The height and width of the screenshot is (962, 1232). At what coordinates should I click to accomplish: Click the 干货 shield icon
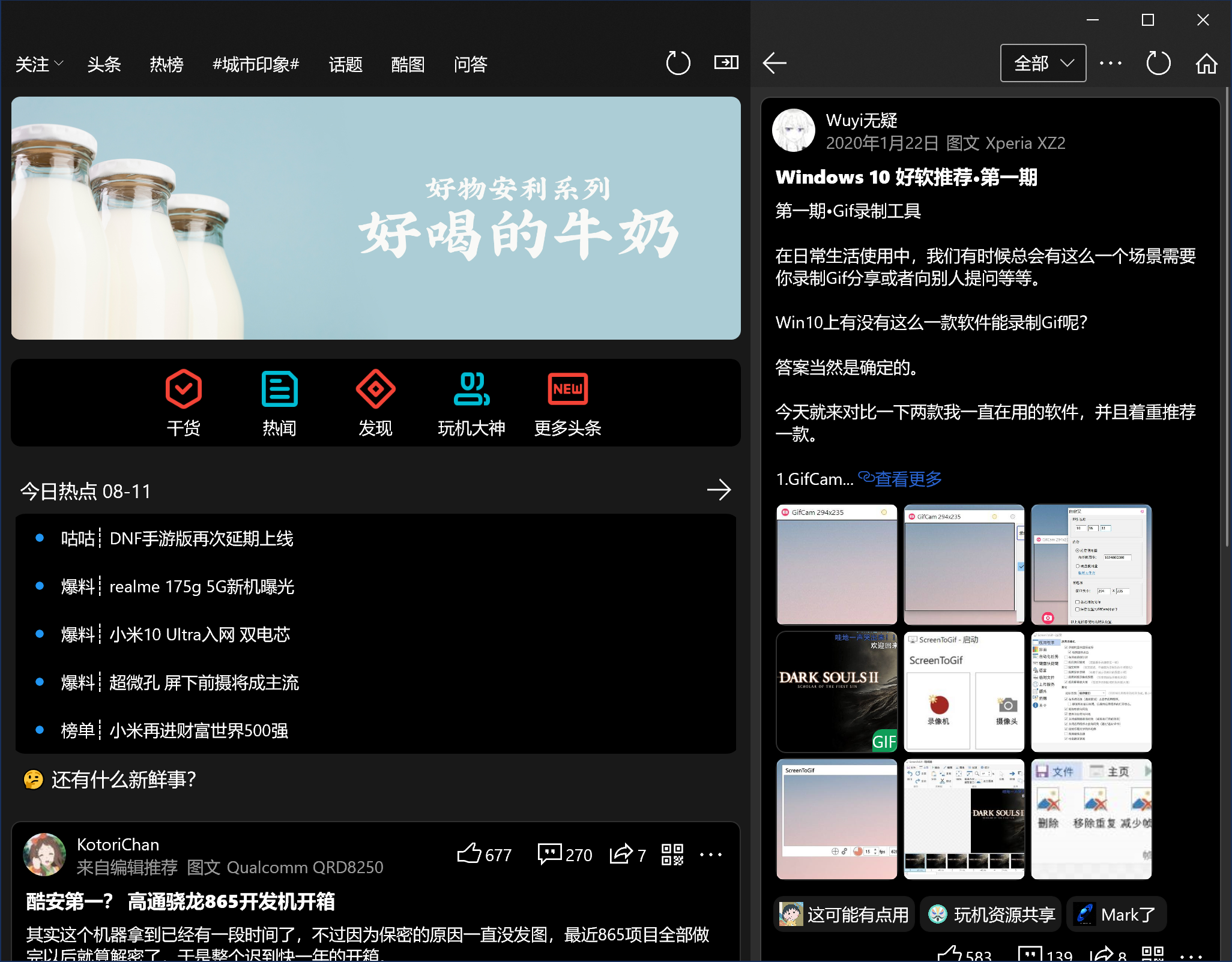(183, 389)
